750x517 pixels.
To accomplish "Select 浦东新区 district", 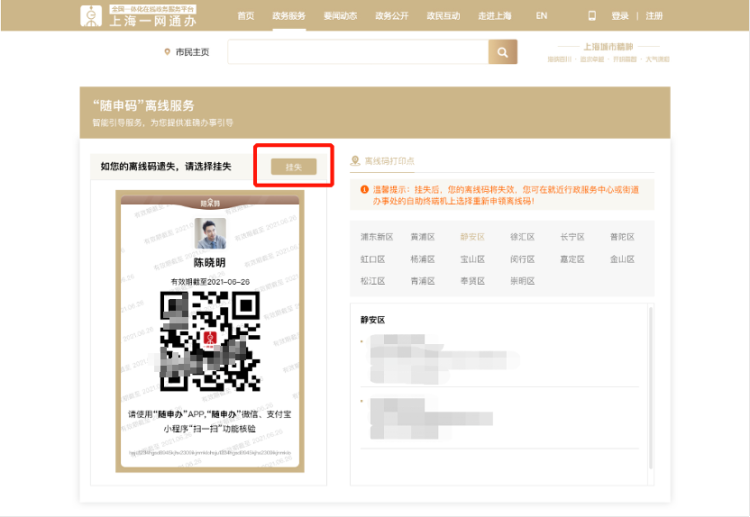I will (x=377, y=237).
